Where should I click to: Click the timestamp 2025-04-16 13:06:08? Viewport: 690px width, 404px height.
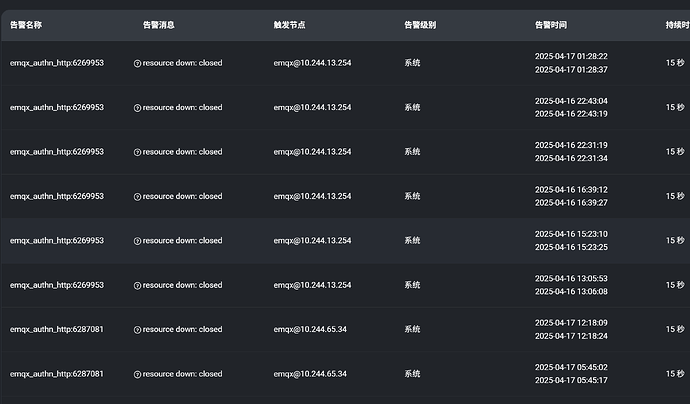pos(571,292)
